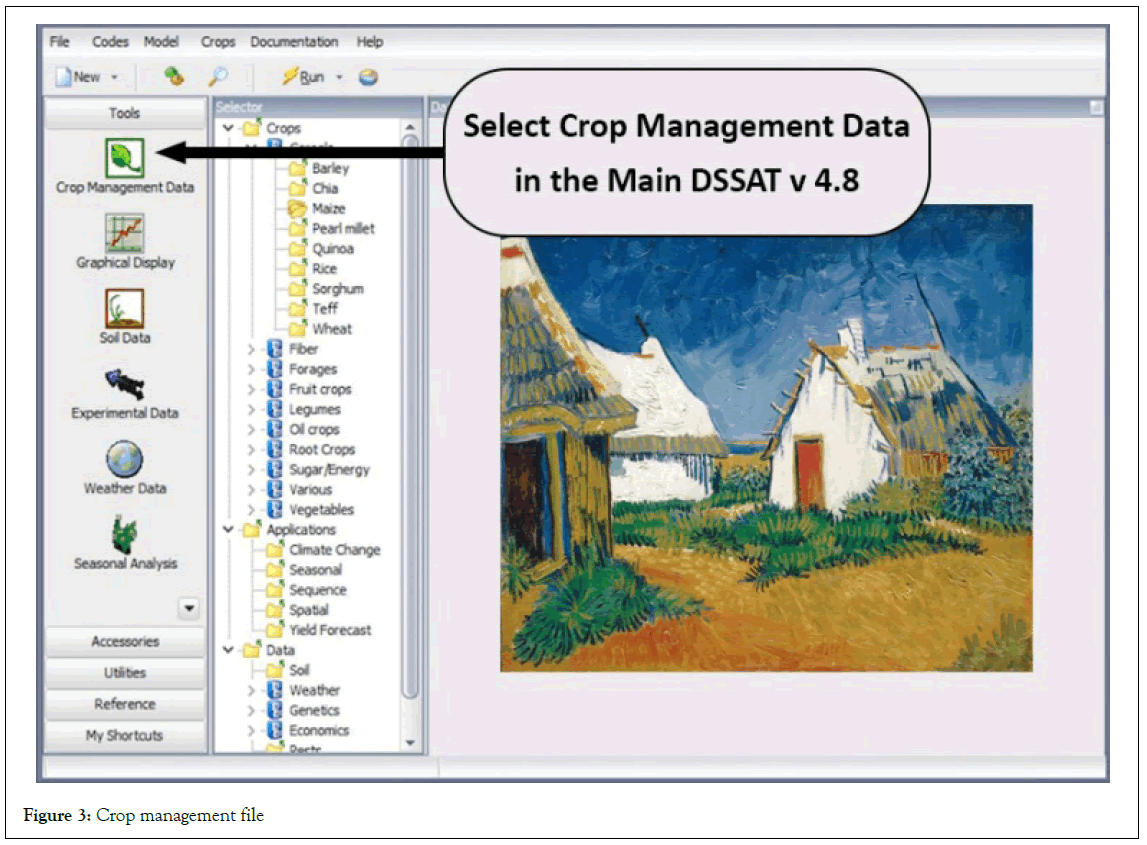The width and height of the screenshot is (1147, 845).
Task: Select the Soil folder under Data
Action: coord(287,671)
